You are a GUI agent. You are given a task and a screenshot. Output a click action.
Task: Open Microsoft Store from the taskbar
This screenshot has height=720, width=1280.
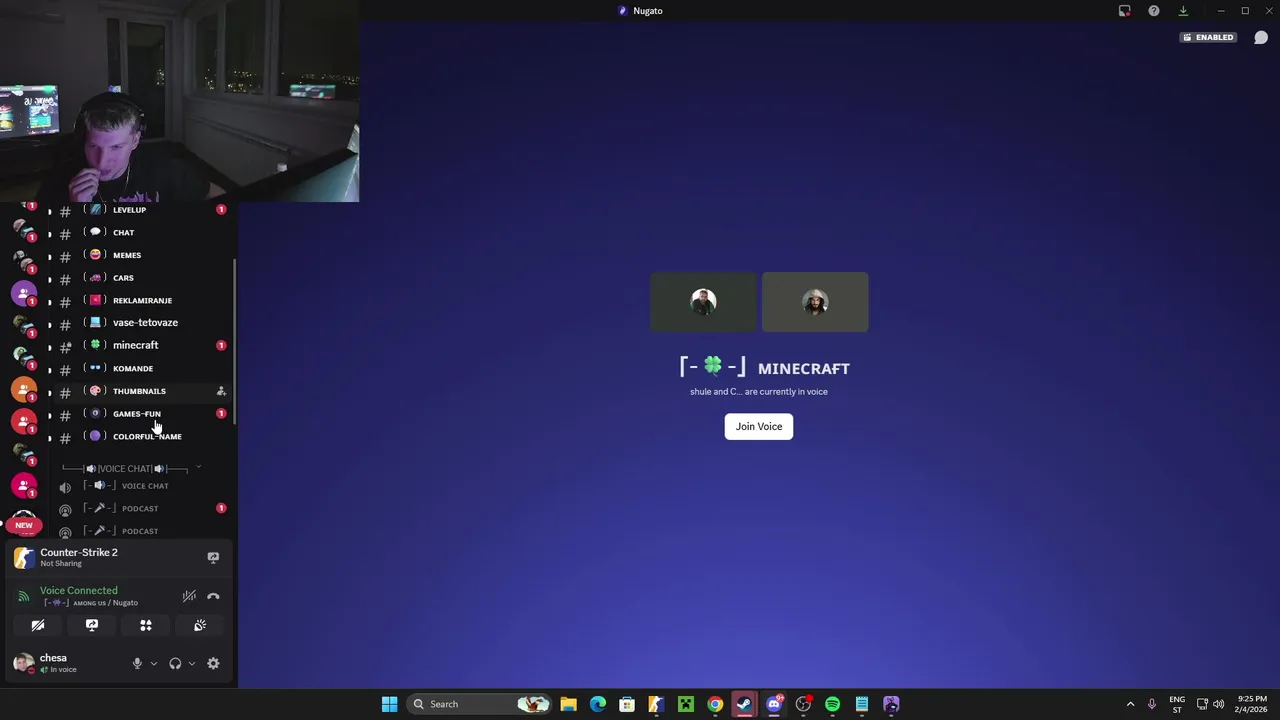tap(627, 704)
